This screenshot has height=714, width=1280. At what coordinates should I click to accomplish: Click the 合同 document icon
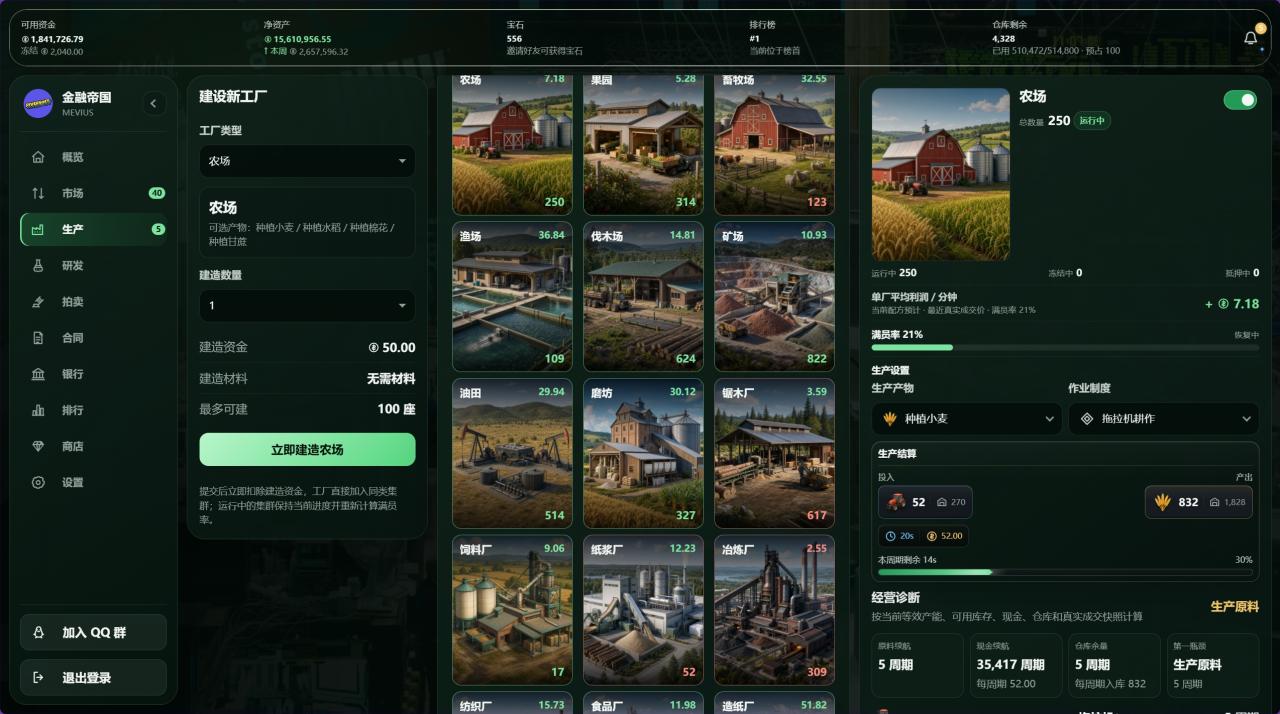38,338
